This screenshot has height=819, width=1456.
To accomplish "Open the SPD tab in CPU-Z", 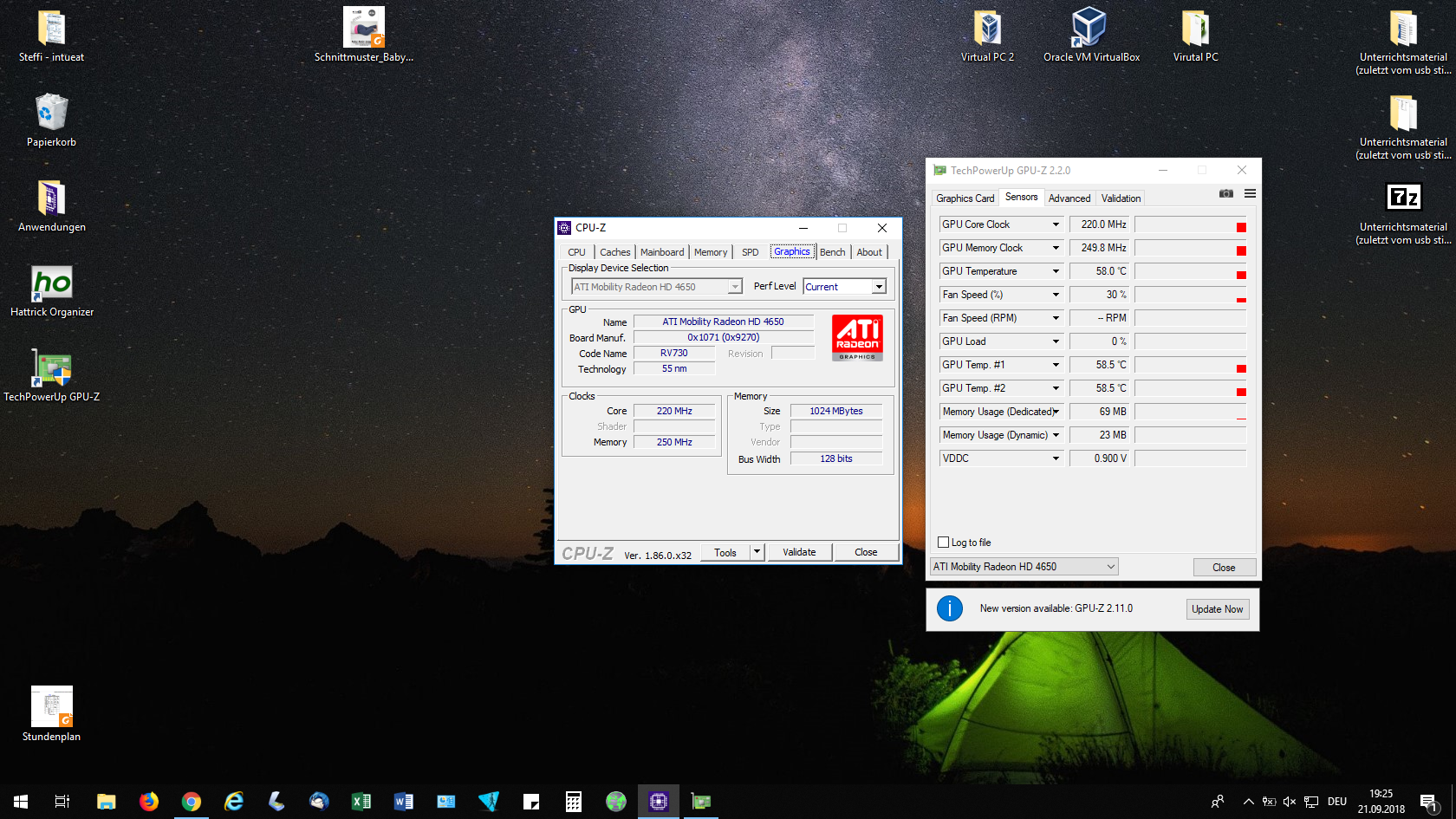I will tap(751, 252).
